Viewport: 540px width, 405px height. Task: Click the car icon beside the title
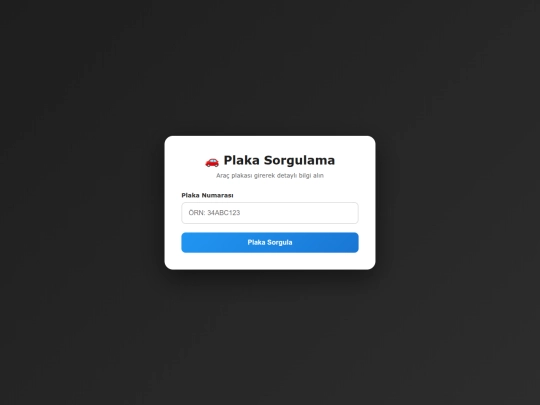[x=212, y=162]
